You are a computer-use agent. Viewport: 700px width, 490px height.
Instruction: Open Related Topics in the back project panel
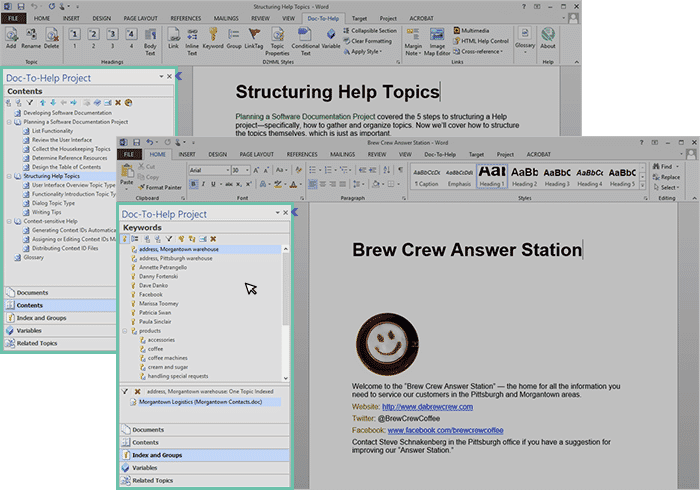pos(60,343)
